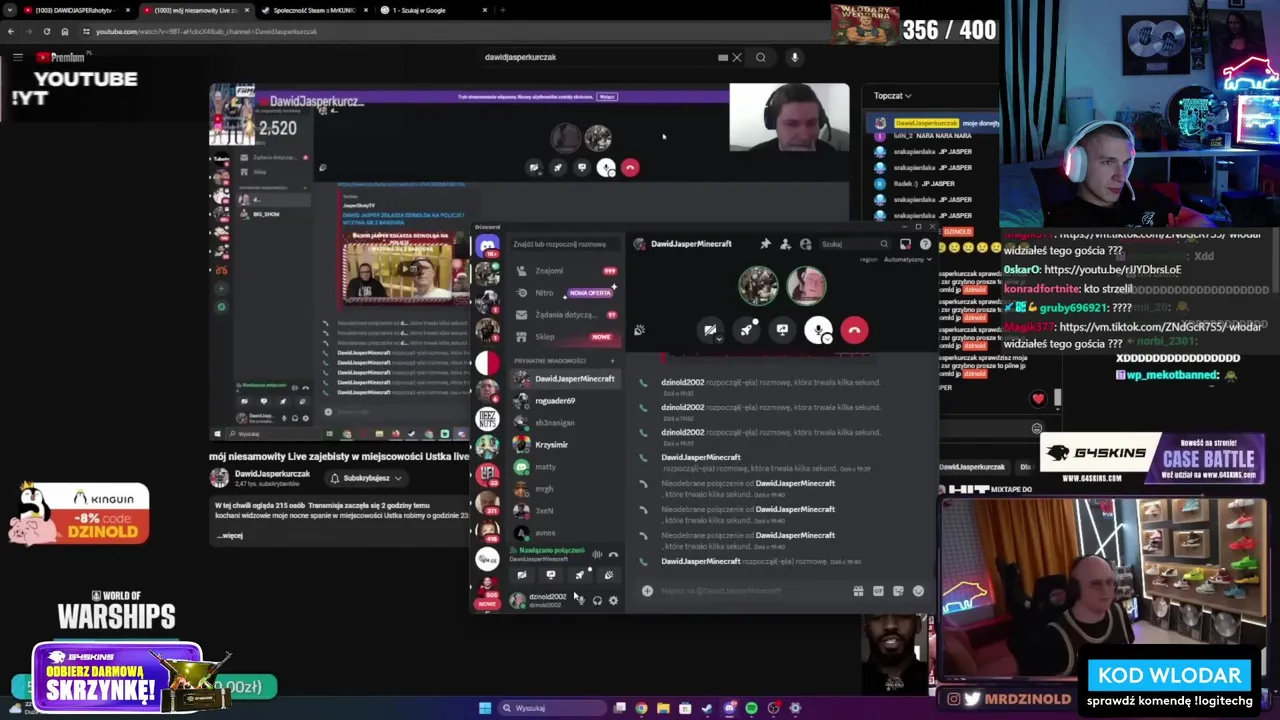The image size is (1280, 720).
Task: Attach a file with the plus in message bar
Action: [x=647, y=591]
